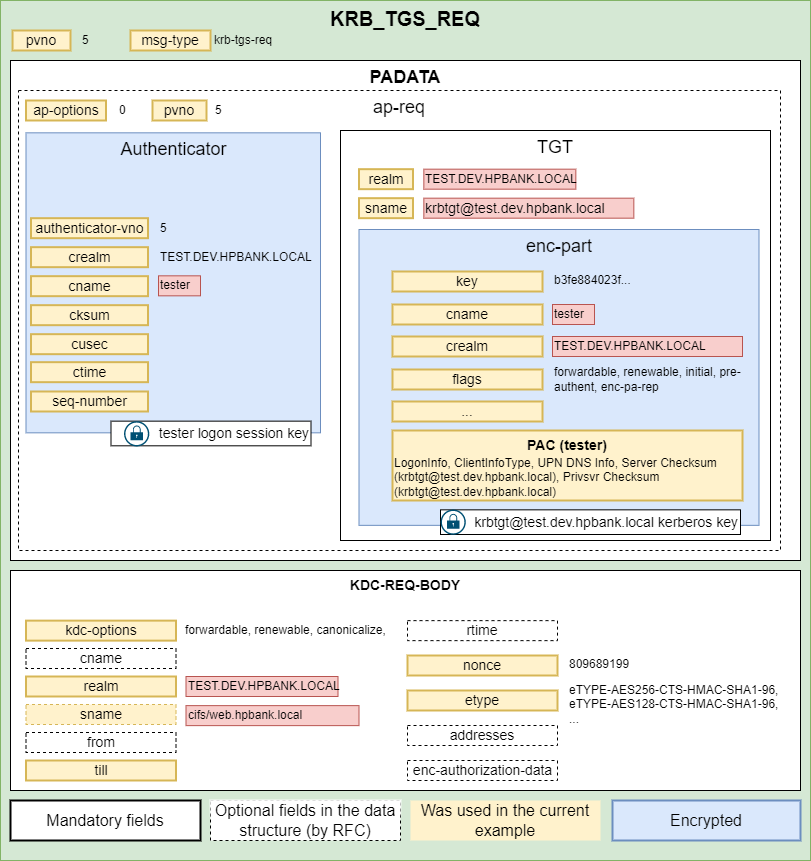
Task: Select the nonce field
Action: tap(482, 666)
